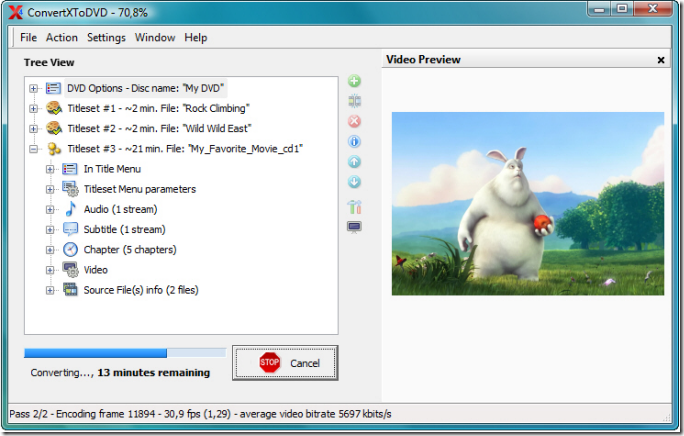The image size is (684, 436).
Task: Expand Titleset #2 Wild Wild East
Action: tap(34, 128)
